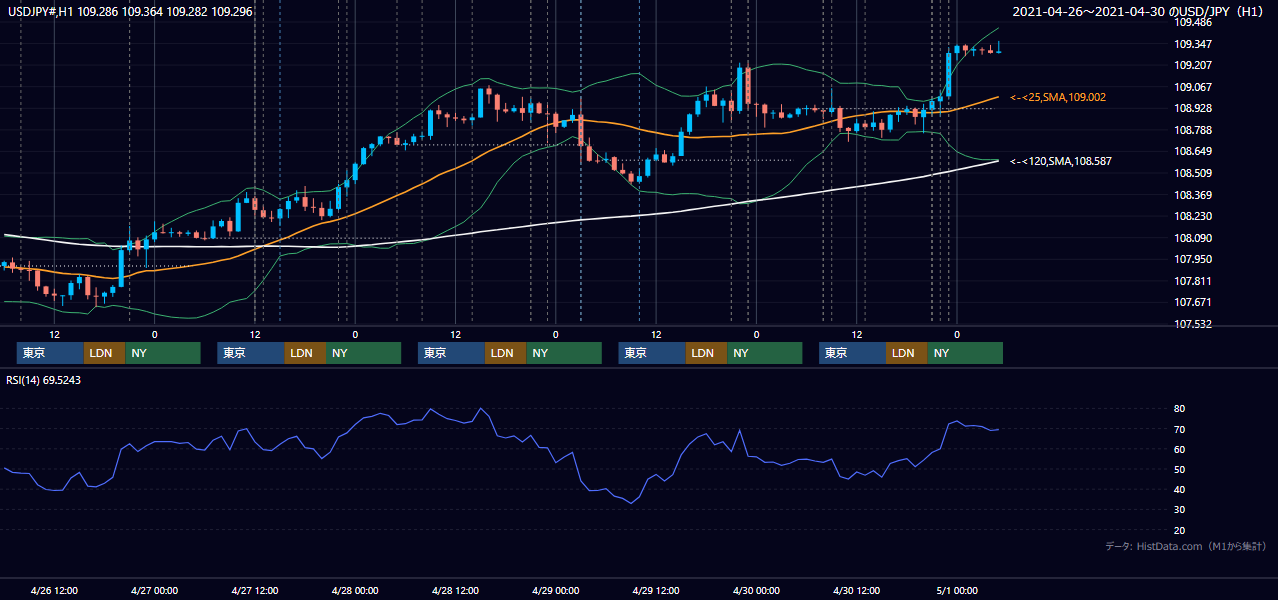Select the 120 SMA 108.587 label
The image size is (1278, 600).
(1061, 161)
